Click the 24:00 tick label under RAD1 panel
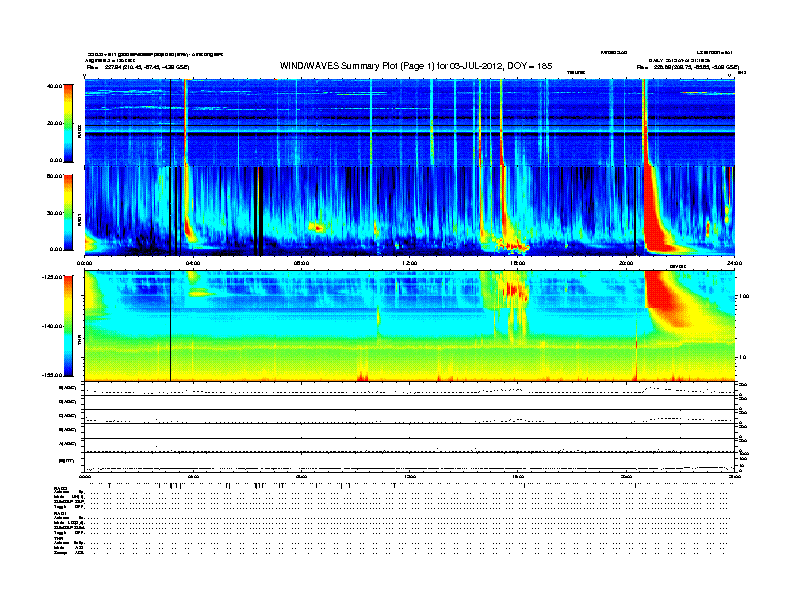Viewport: 792px width, 612px height. tap(734, 263)
